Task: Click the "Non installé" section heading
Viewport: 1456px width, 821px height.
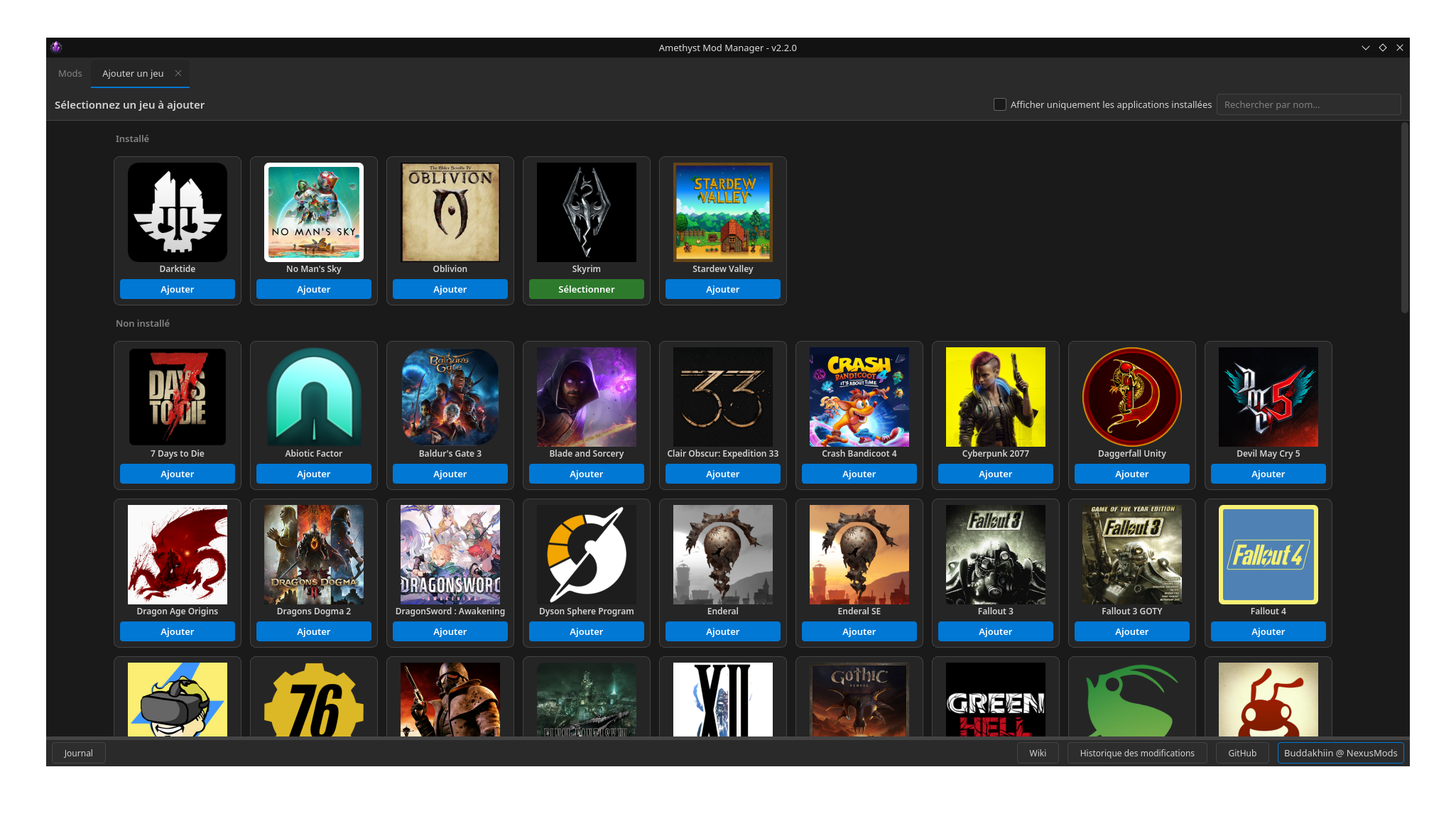Action: (143, 323)
